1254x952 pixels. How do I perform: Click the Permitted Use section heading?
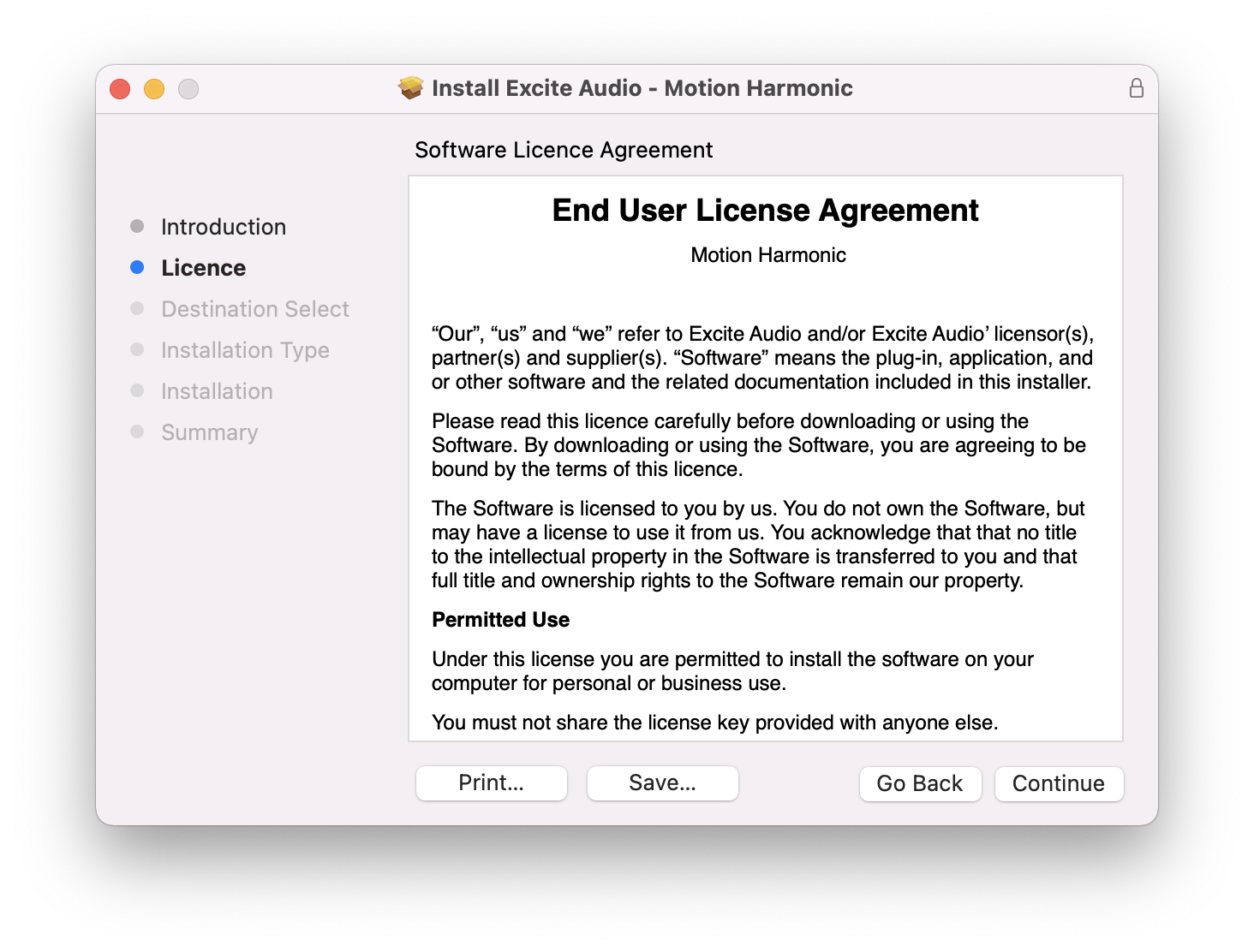[x=501, y=620]
